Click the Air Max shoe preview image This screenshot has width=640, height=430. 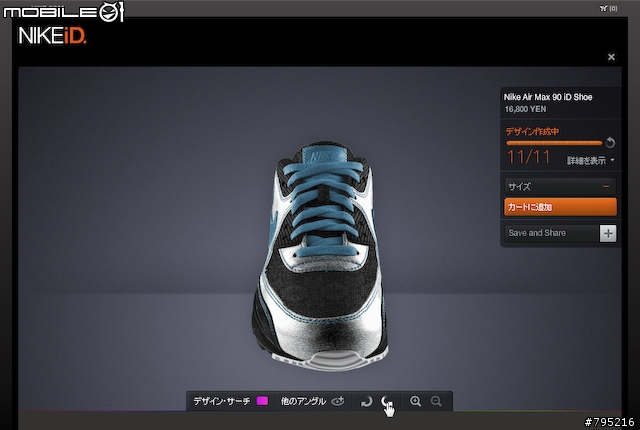[320, 256]
